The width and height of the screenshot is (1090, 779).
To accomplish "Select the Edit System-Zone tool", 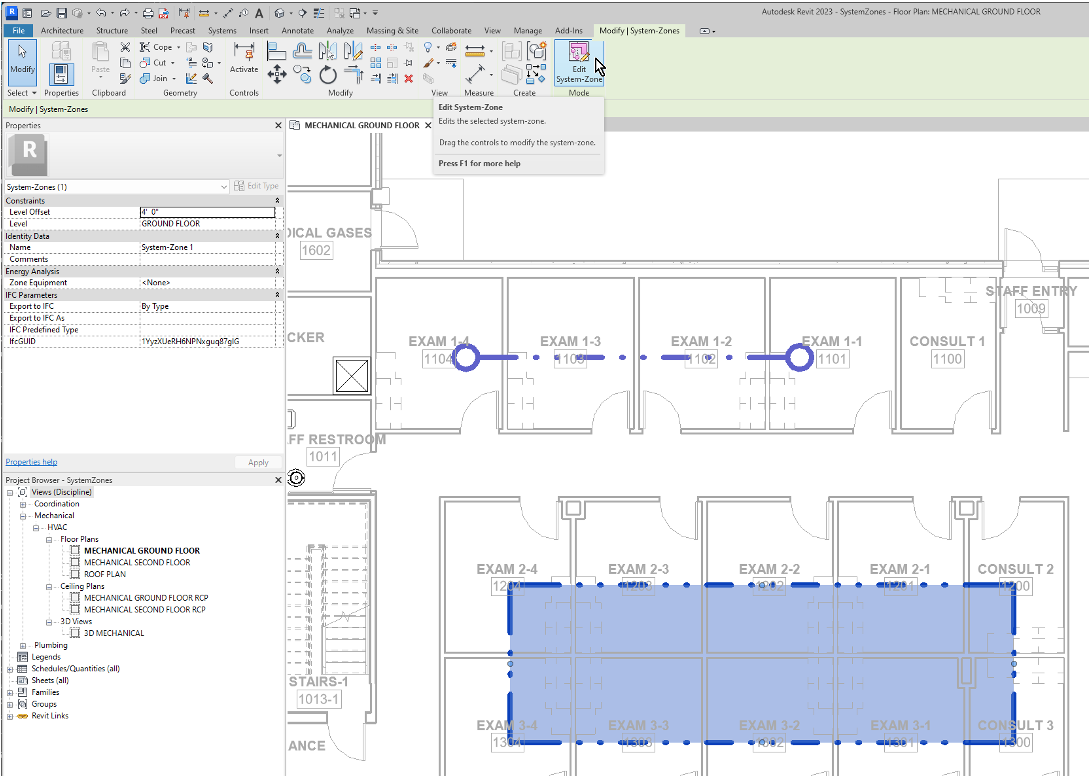I will click(x=578, y=64).
